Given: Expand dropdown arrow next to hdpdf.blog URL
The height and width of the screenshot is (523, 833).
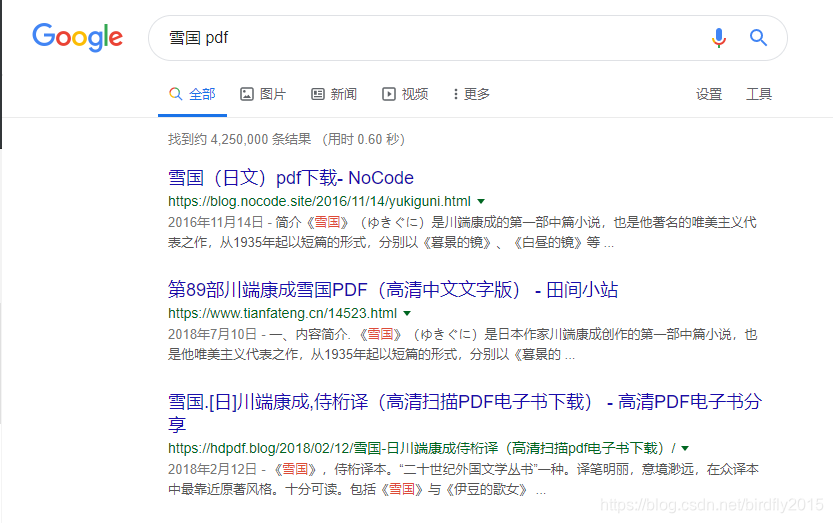Looking at the screenshot, I should click(x=685, y=449).
